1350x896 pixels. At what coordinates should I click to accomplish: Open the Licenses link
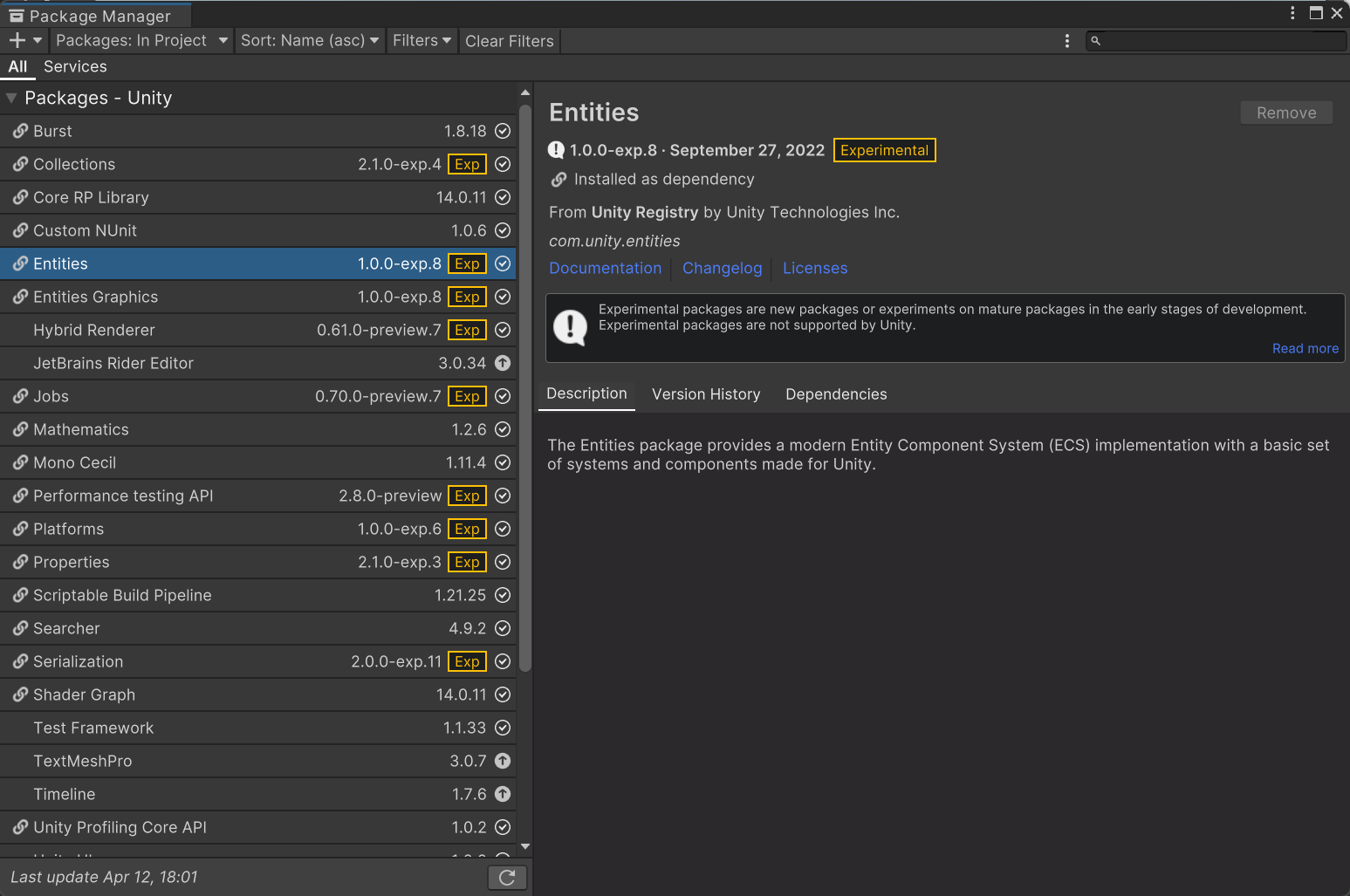[x=815, y=268]
